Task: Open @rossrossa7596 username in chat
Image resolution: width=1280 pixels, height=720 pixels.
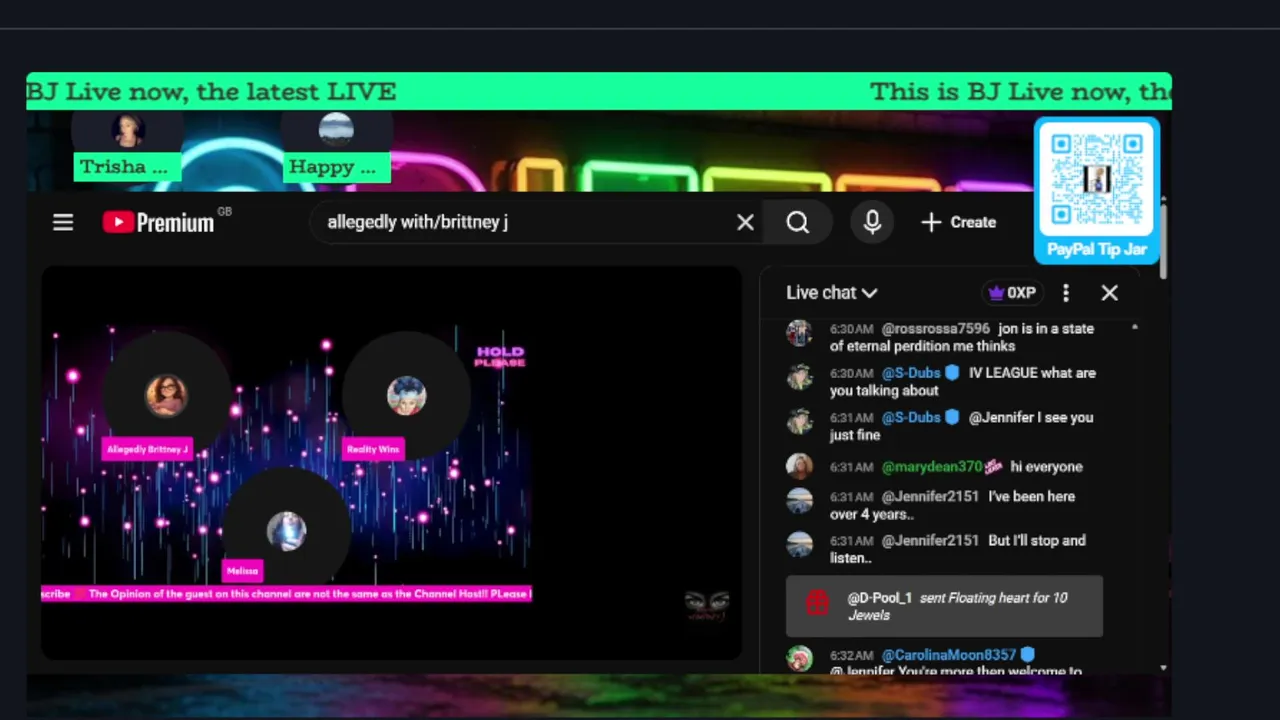Action: 935,329
